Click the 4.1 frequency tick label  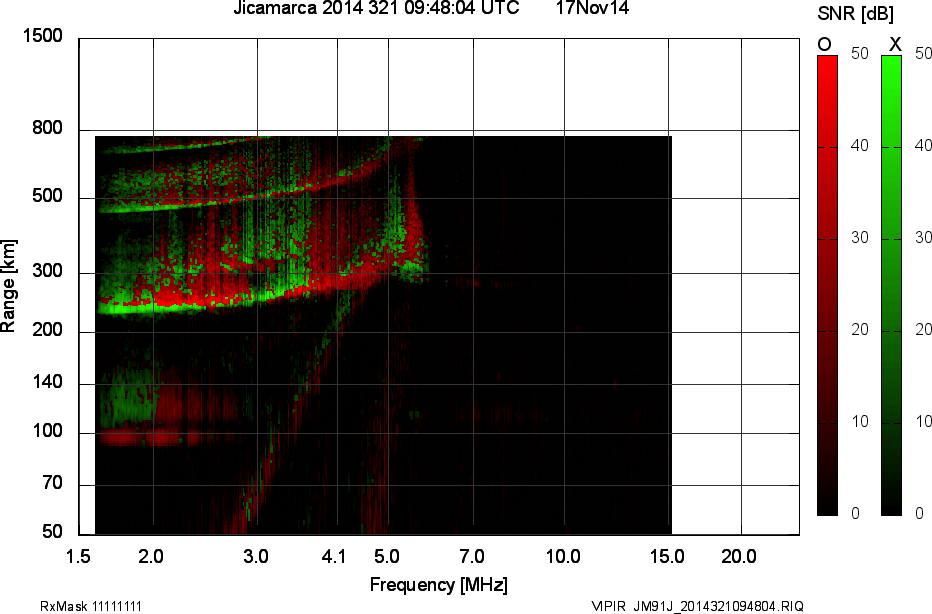(x=334, y=556)
